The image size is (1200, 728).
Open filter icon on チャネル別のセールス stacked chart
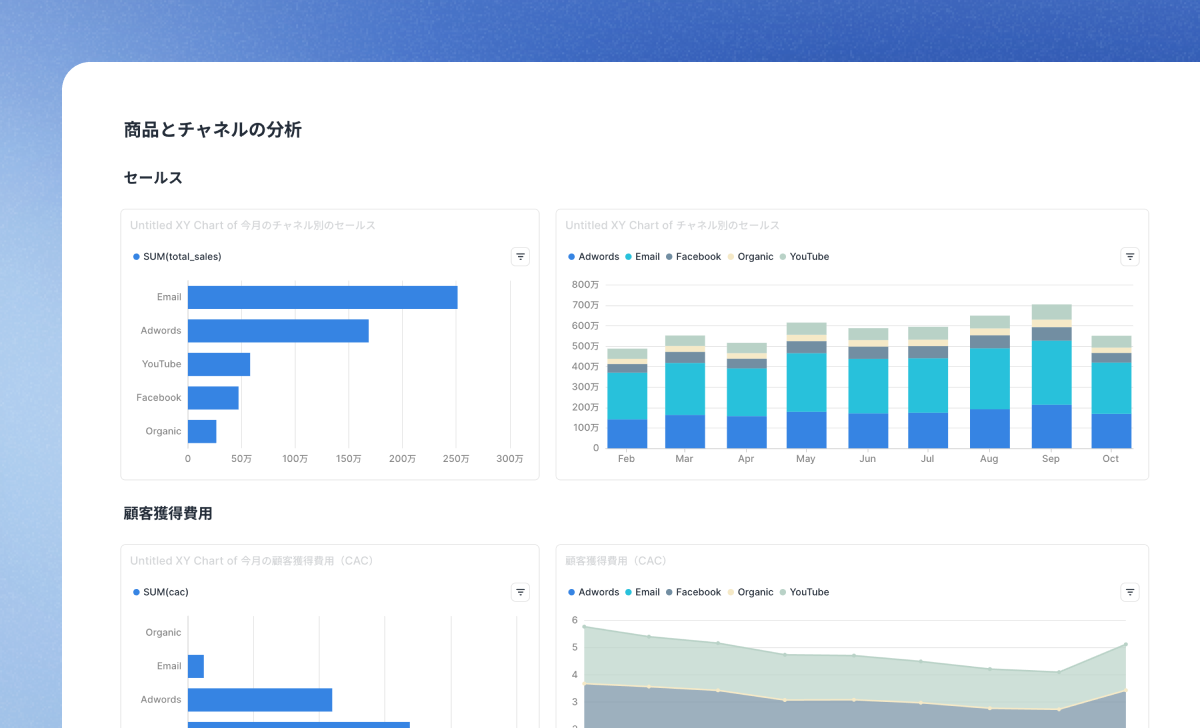1130,257
